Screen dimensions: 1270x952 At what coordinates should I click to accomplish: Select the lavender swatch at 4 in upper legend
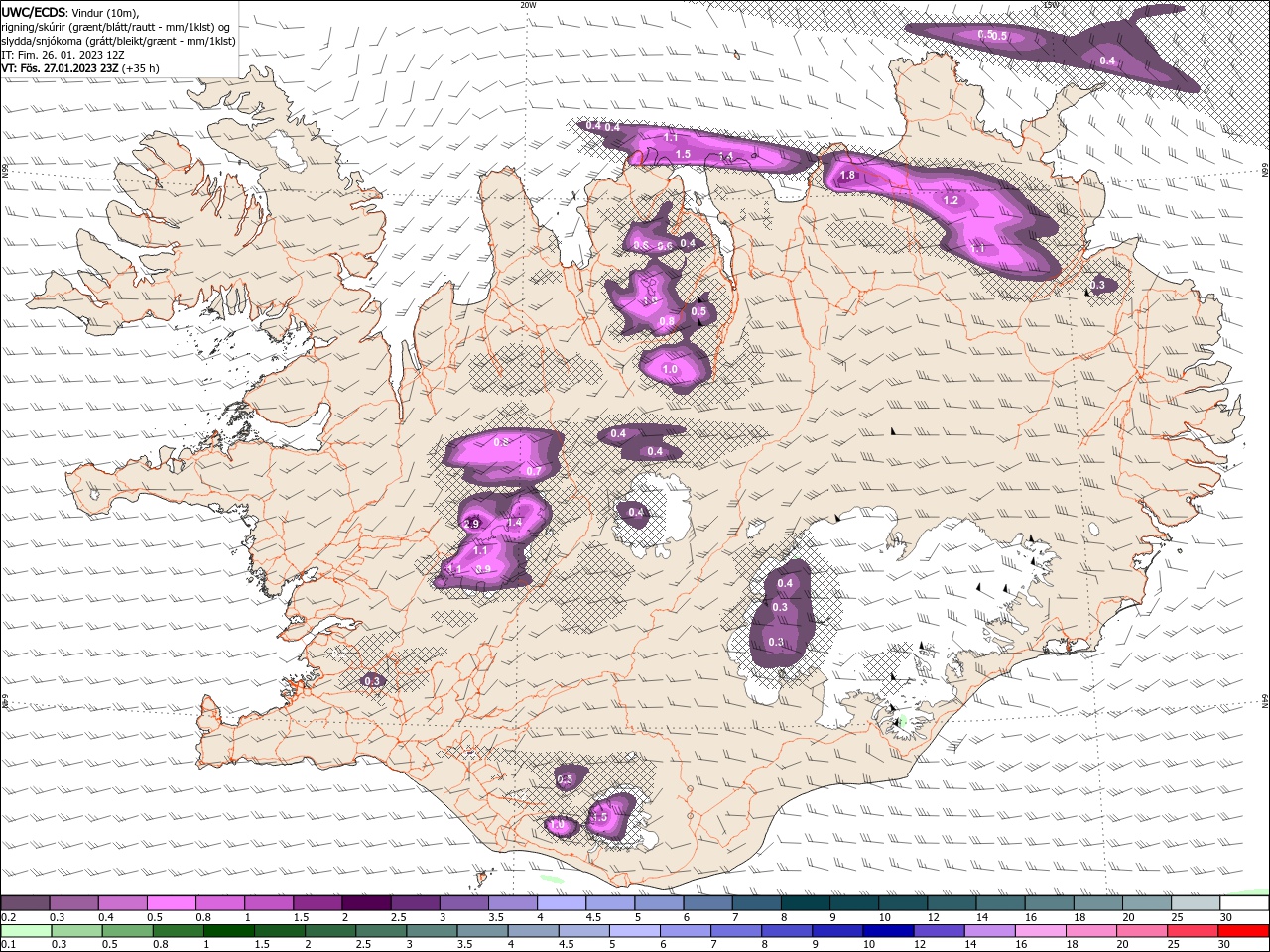pyautogui.click(x=562, y=903)
